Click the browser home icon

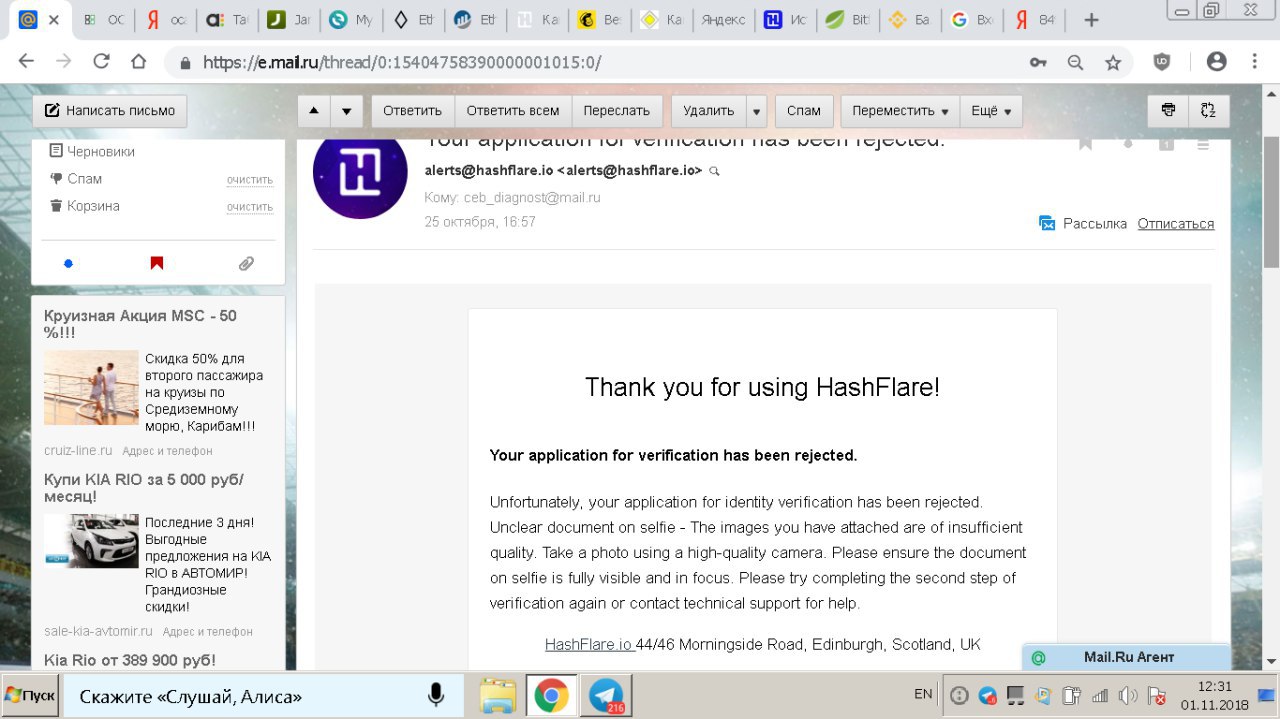[139, 62]
